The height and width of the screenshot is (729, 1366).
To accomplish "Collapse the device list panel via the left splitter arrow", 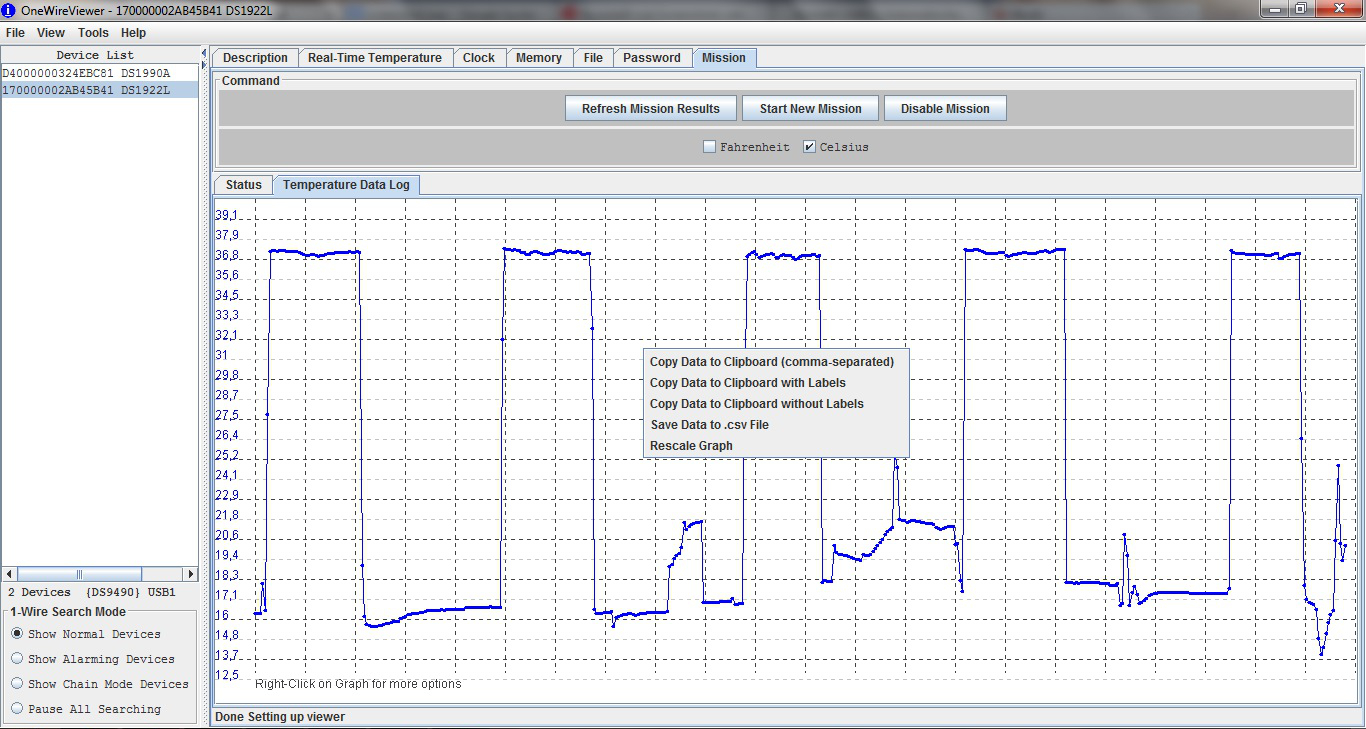I will [204, 51].
